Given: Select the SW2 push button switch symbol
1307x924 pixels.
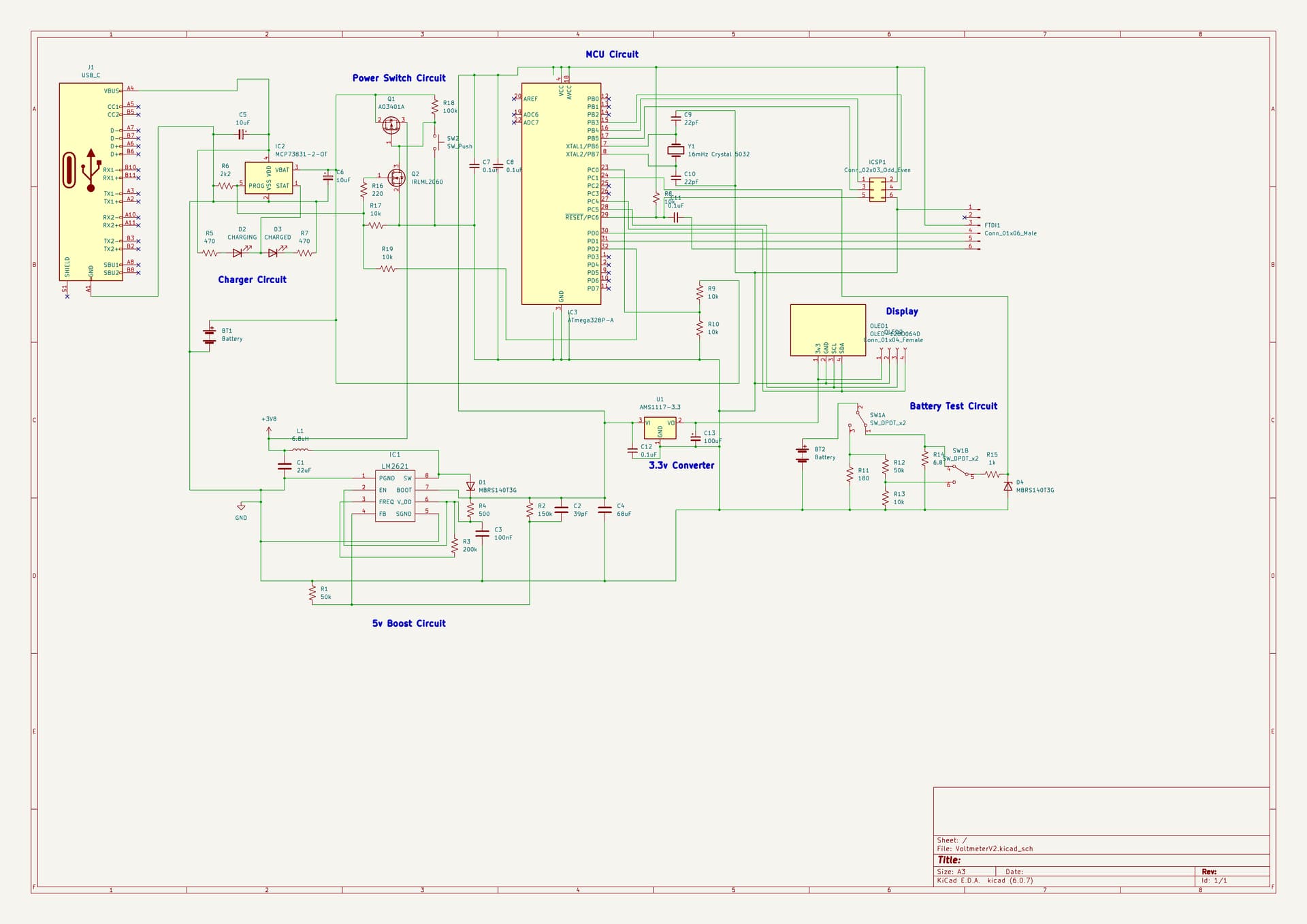Looking at the screenshot, I should (437, 142).
